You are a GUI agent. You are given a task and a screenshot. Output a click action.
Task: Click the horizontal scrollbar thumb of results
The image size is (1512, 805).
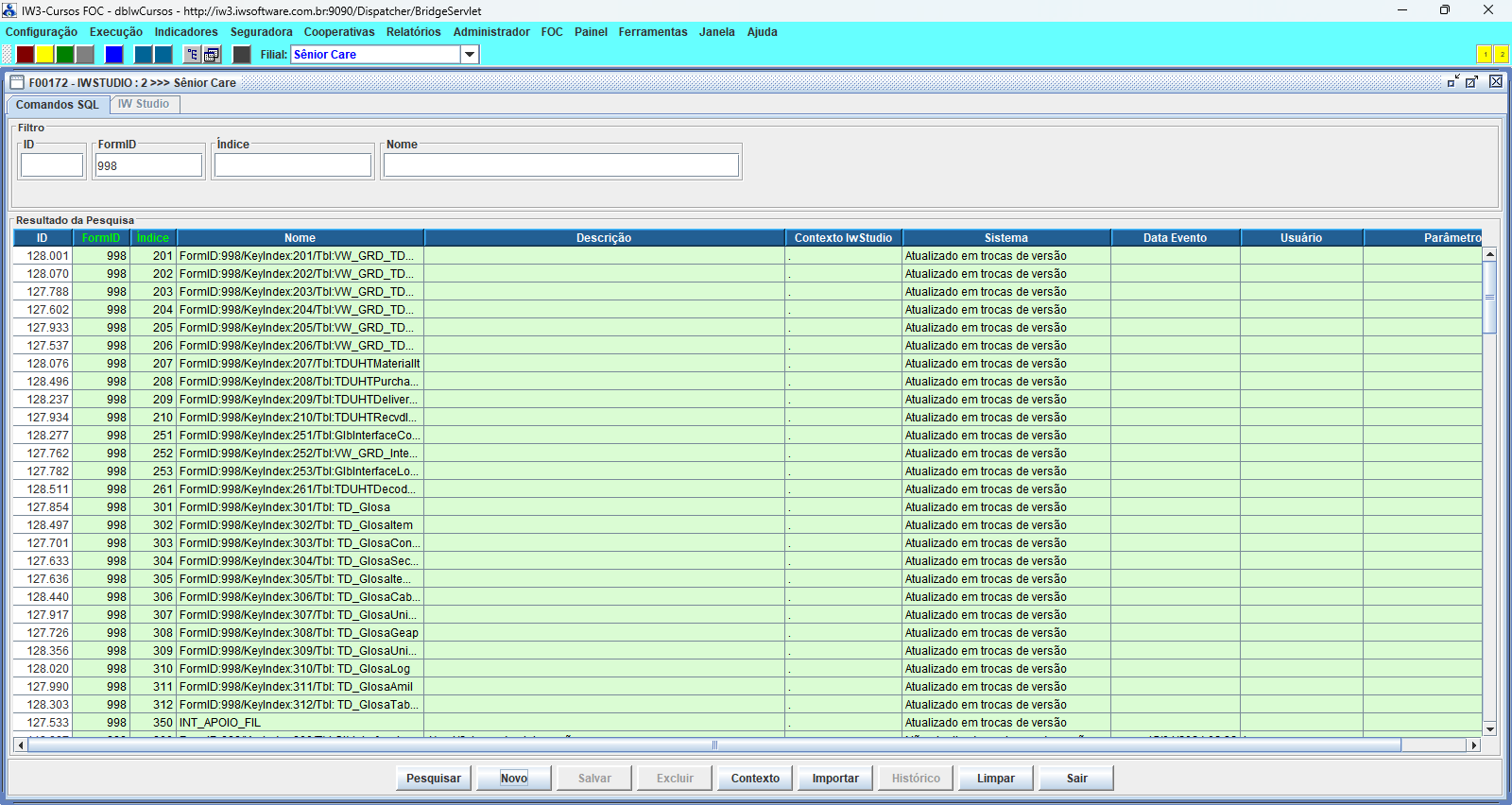click(x=714, y=745)
